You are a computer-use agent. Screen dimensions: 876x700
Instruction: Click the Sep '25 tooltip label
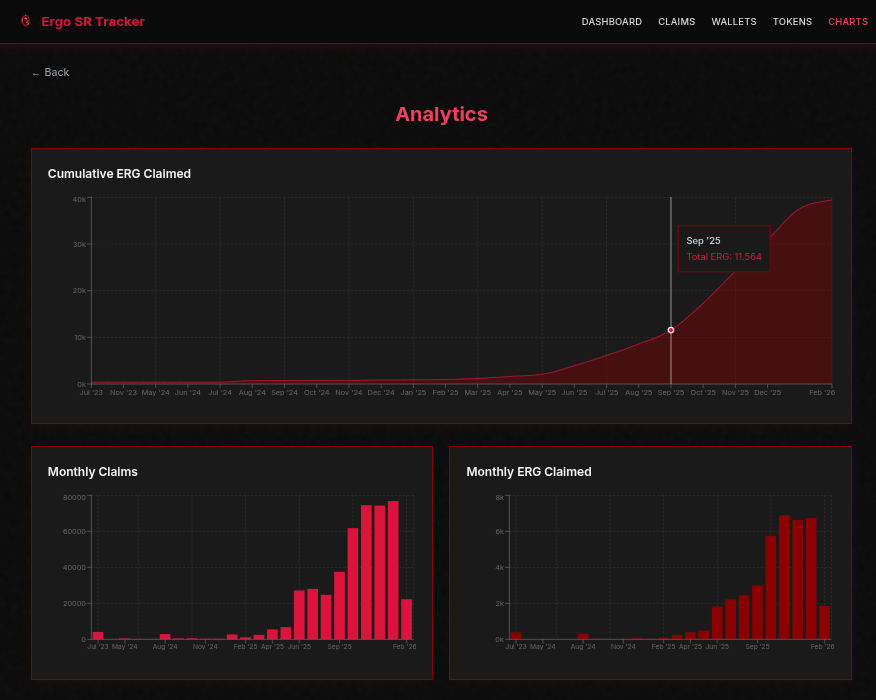703,241
